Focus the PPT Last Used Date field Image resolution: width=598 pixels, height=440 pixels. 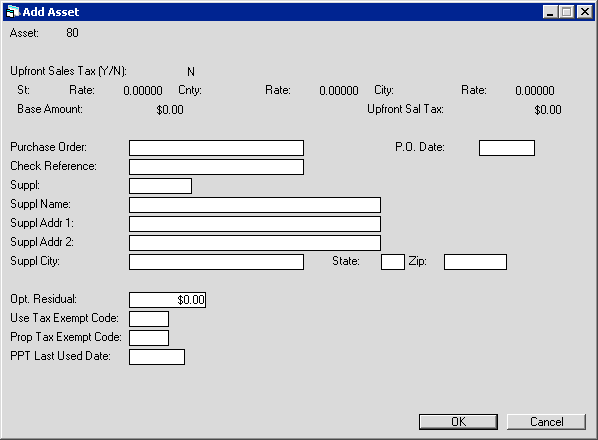[x=157, y=357]
